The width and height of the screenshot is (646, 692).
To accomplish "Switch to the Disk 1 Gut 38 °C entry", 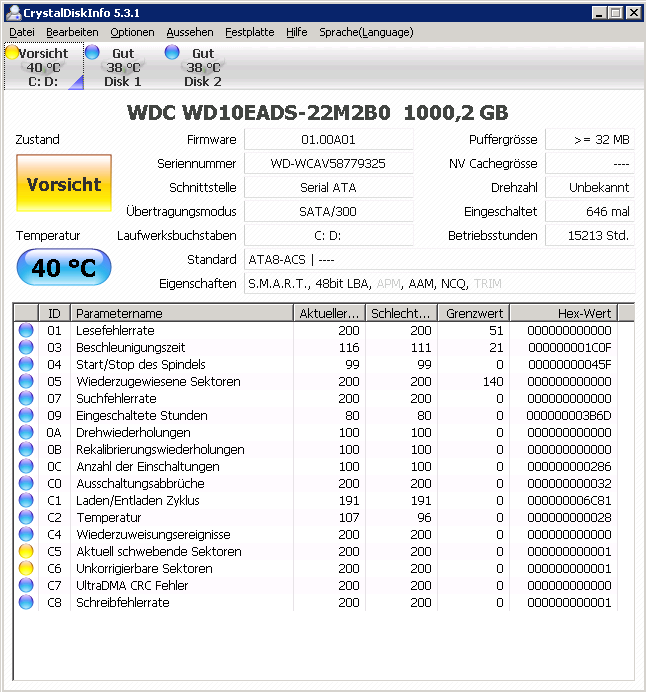I will tap(123, 67).
